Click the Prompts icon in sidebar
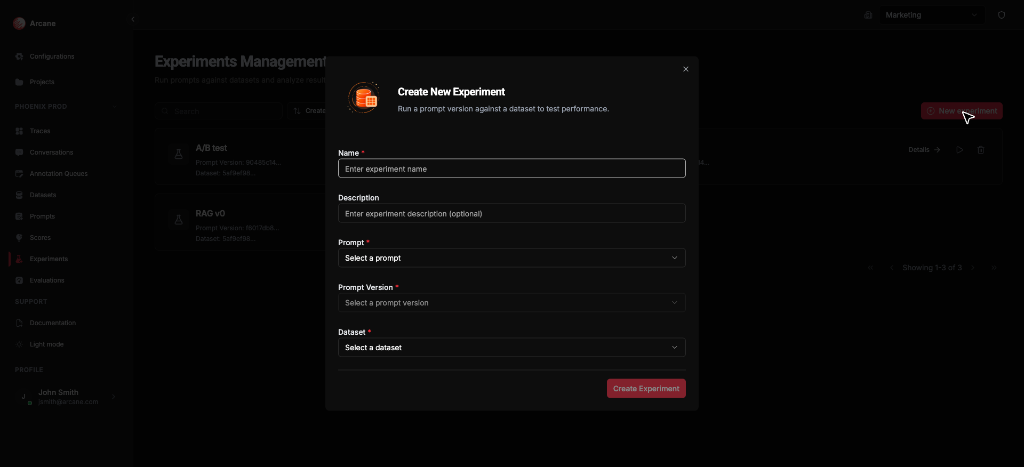The width and height of the screenshot is (1024, 467). tap(19, 216)
